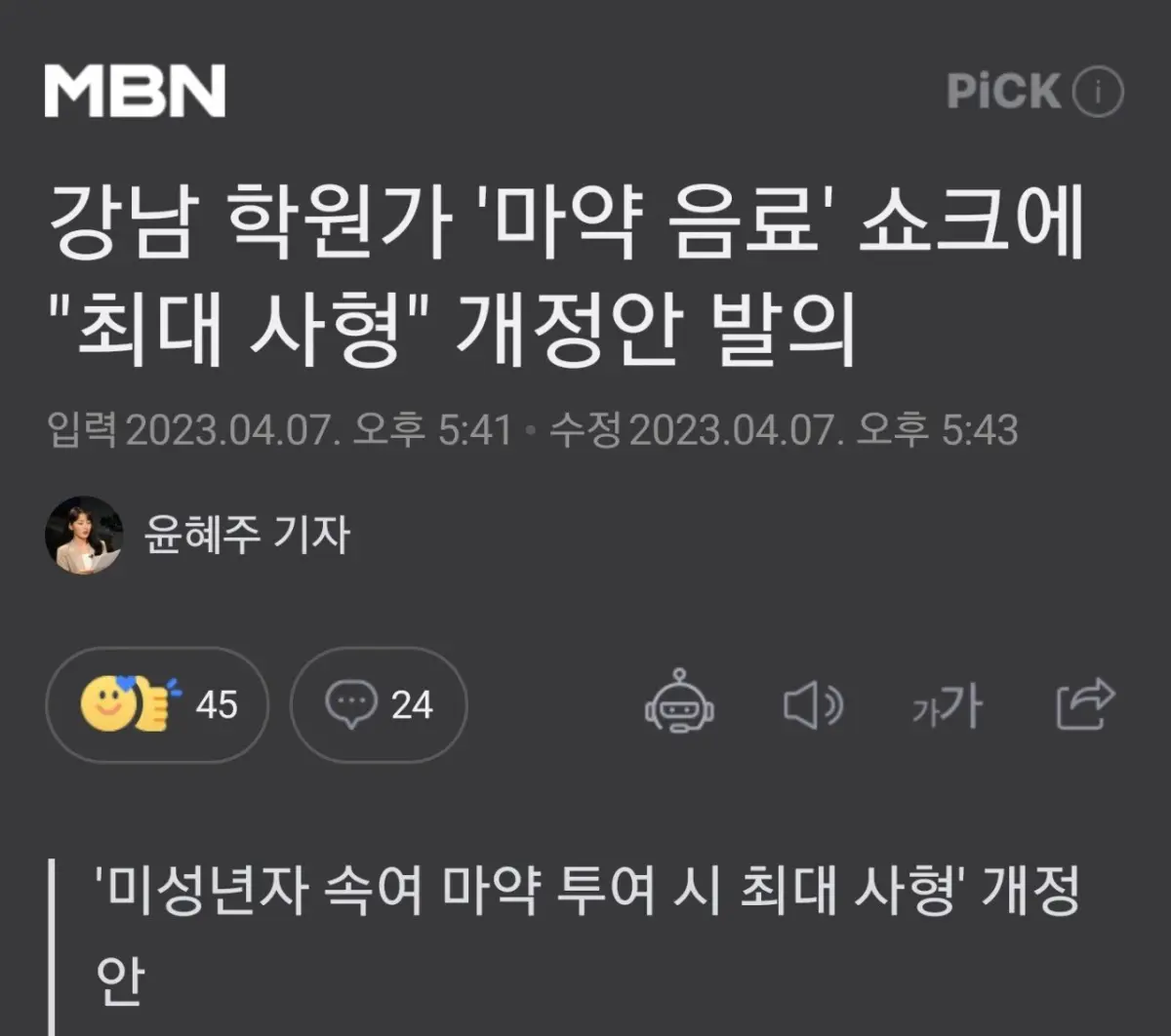Click the speech bubble comment icon
The width and height of the screenshot is (1171, 1036).
point(351,704)
